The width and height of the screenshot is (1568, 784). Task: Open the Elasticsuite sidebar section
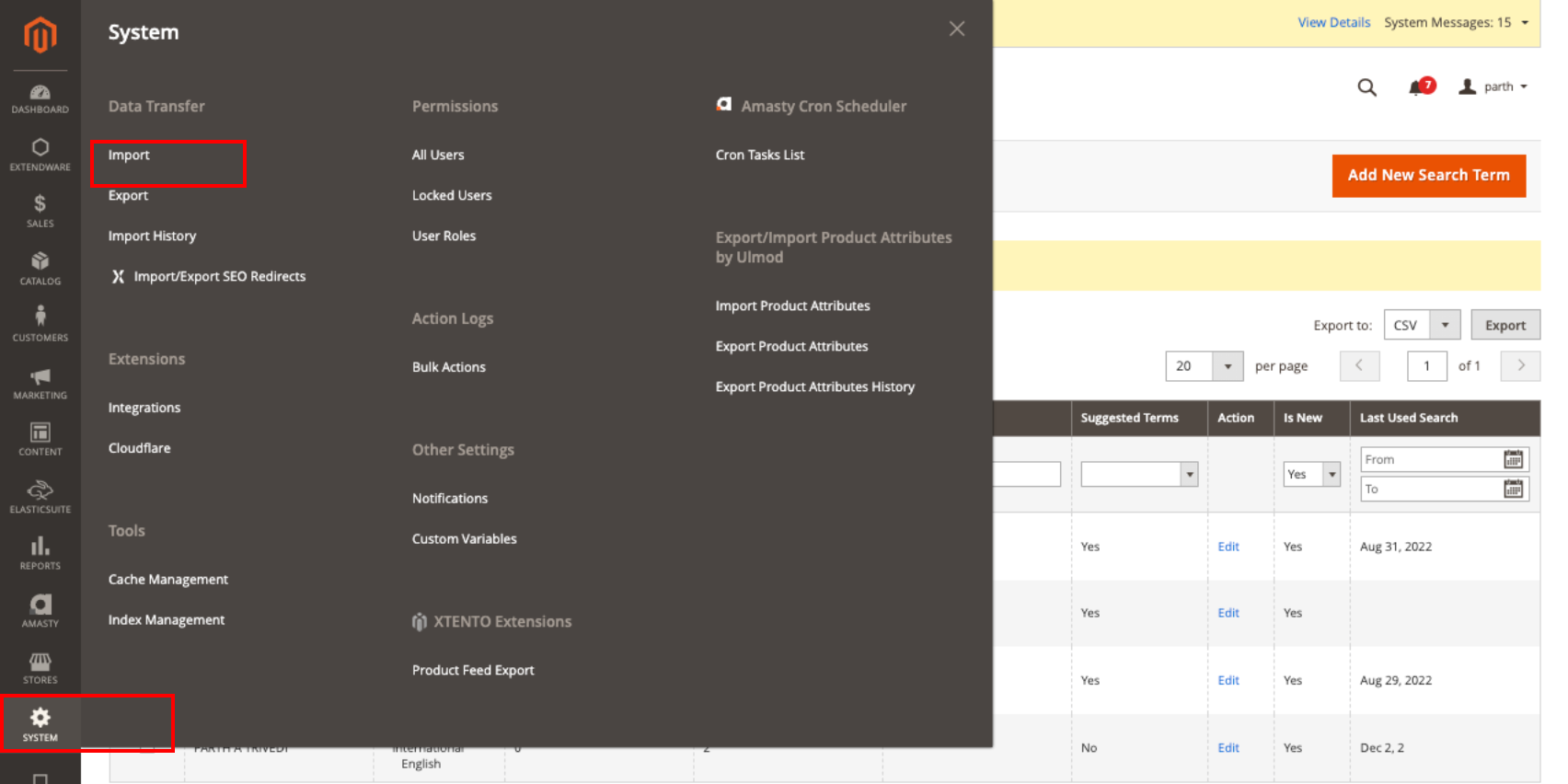click(40, 497)
